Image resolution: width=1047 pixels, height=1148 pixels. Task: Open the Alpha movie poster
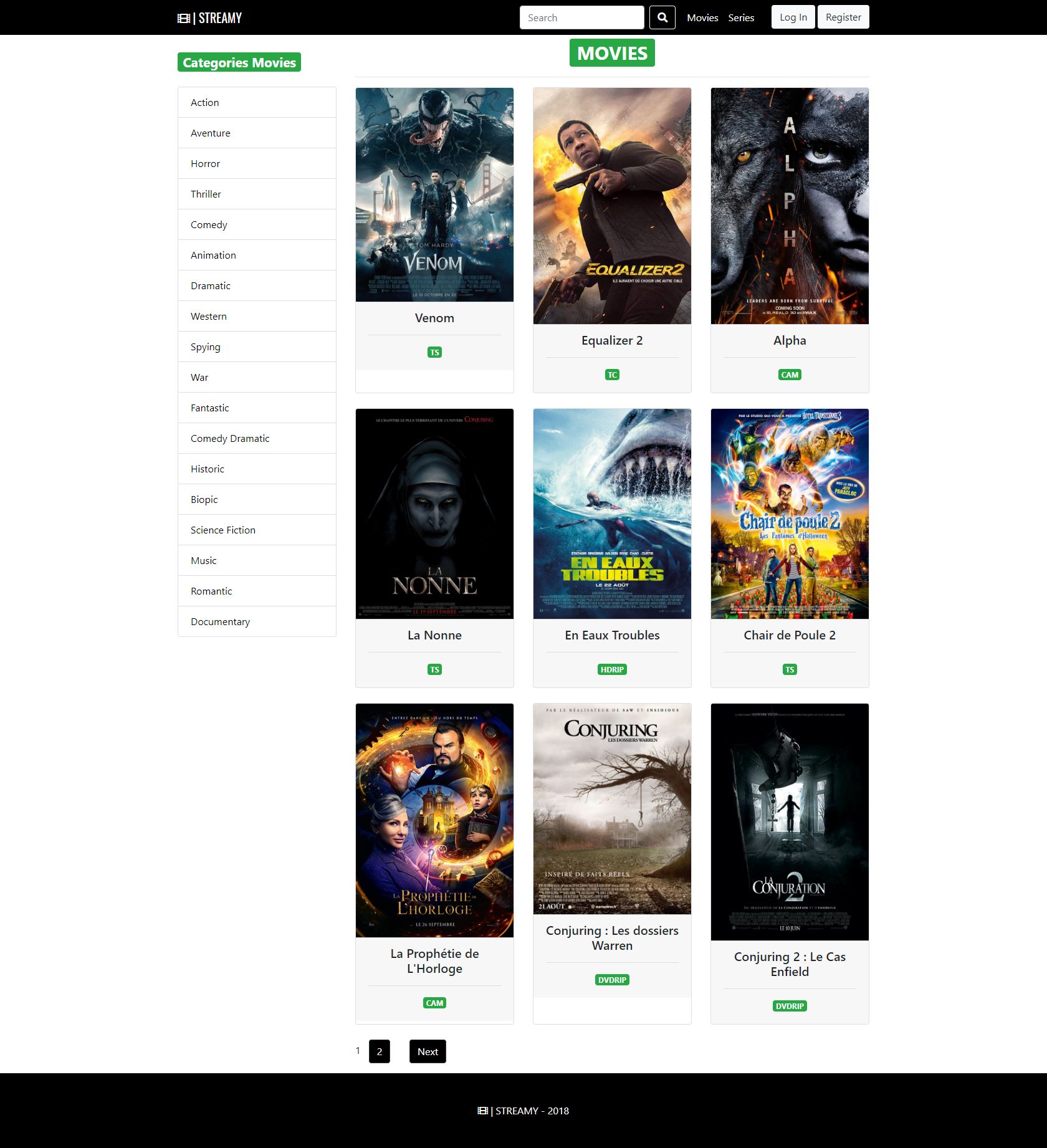click(x=790, y=206)
